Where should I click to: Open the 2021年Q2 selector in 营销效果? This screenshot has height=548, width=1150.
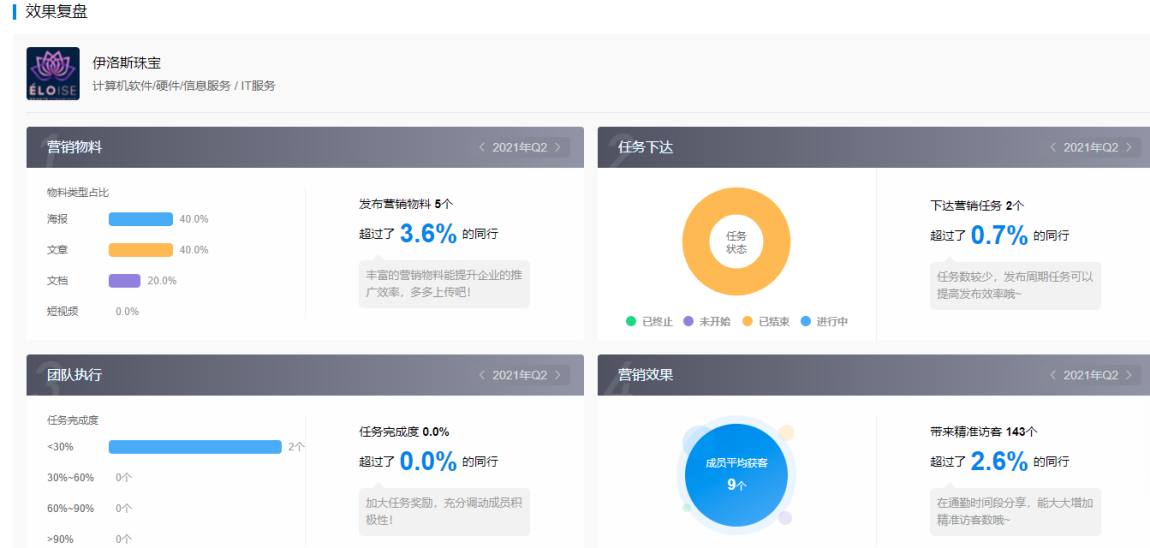click(1090, 376)
